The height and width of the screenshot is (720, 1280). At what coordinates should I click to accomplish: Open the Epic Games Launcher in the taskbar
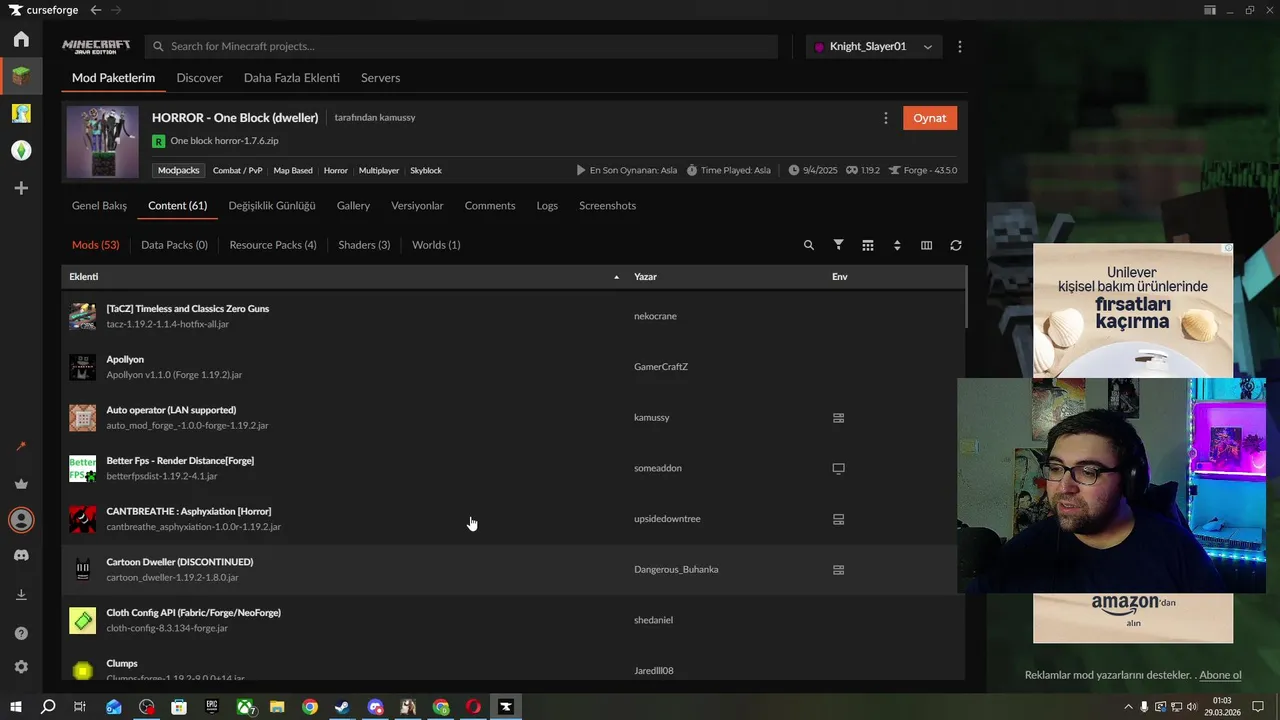click(212, 707)
